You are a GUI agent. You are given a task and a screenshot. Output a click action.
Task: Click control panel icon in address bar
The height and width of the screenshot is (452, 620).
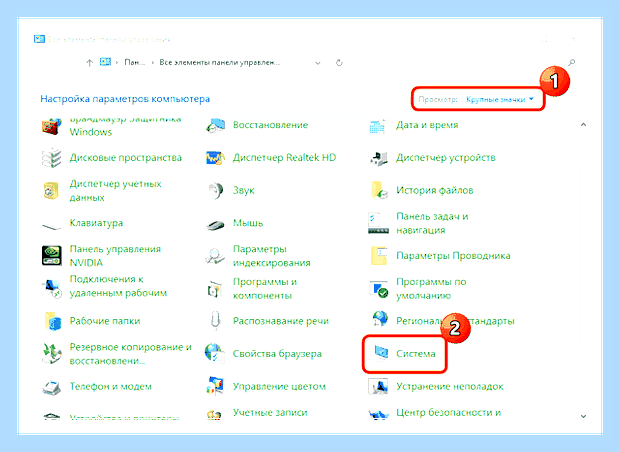(x=105, y=62)
